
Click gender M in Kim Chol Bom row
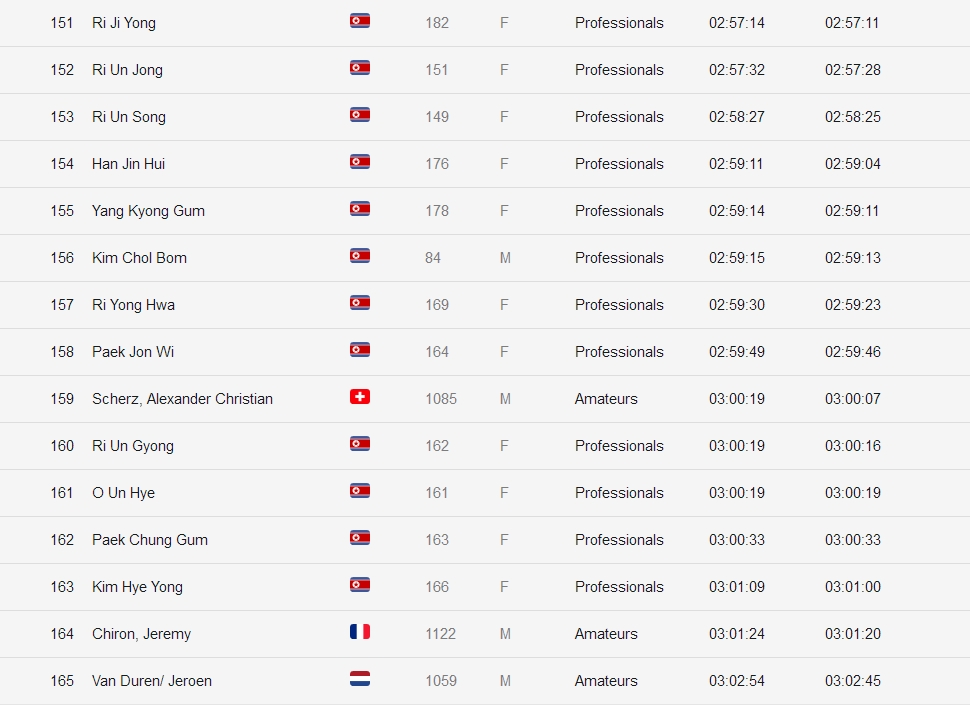click(505, 258)
